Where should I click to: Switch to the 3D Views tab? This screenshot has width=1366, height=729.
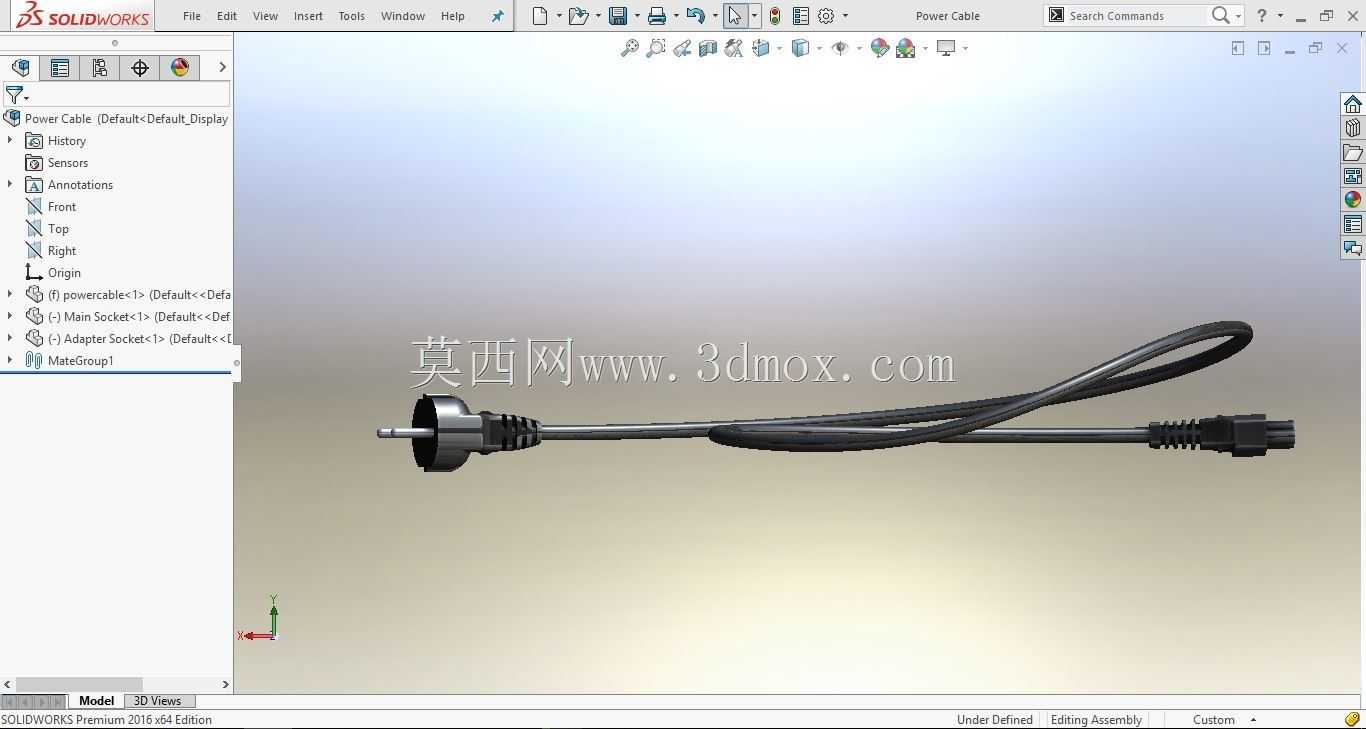158,701
